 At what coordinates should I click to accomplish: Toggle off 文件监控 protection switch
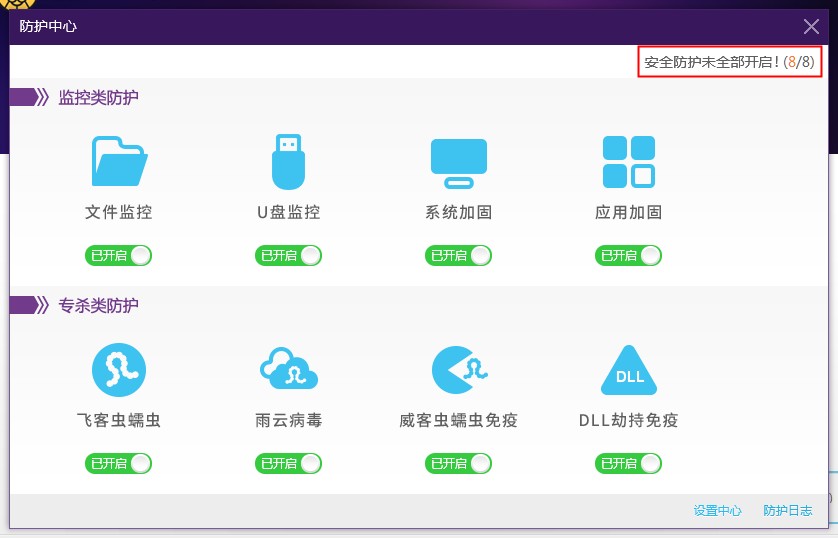tap(119, 255)
